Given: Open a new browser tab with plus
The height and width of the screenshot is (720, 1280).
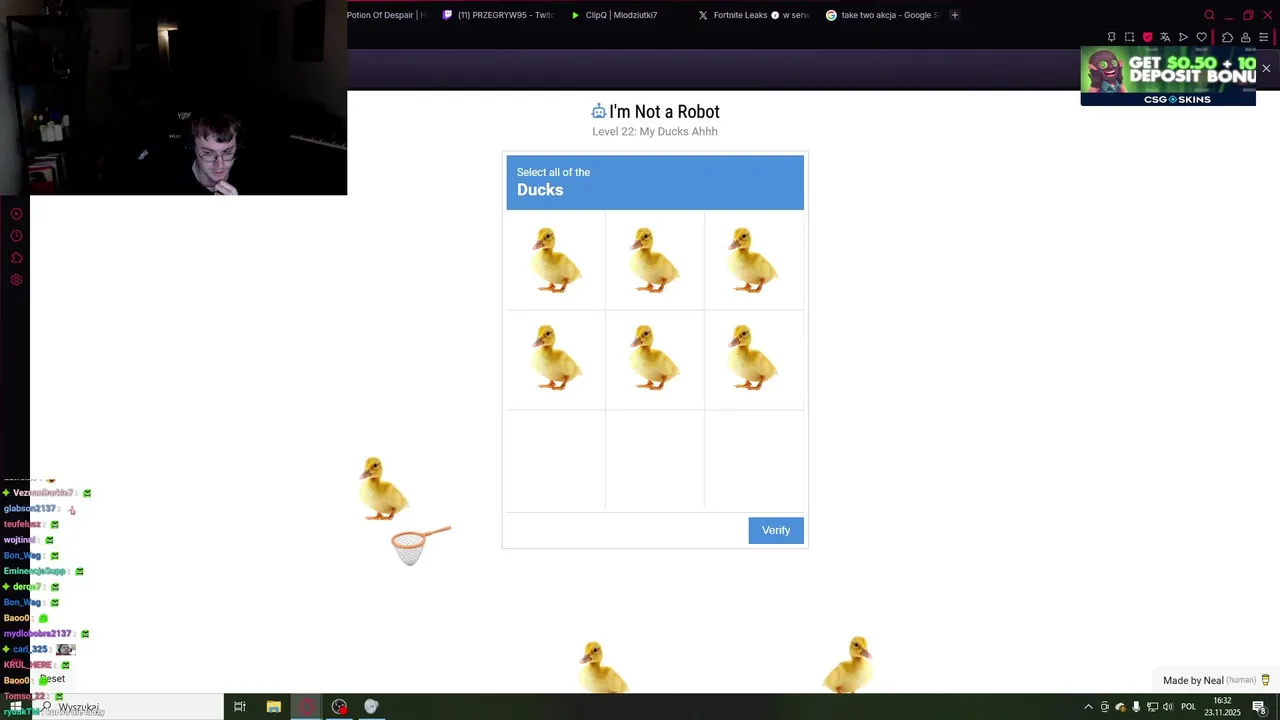Looking at the screenshot, I should click(x=954, y=15).
